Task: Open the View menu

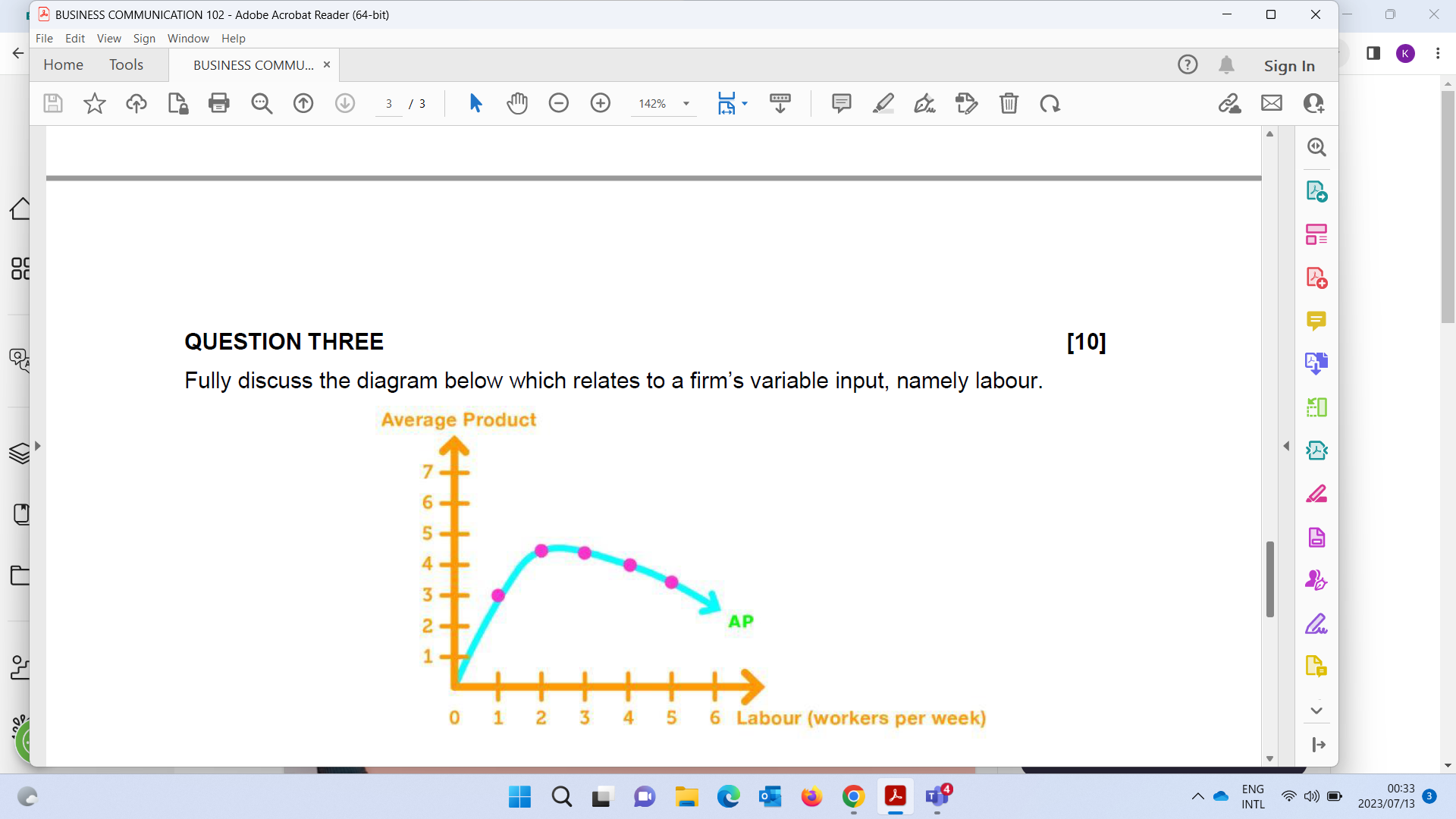Action: [x=108, y=38]
